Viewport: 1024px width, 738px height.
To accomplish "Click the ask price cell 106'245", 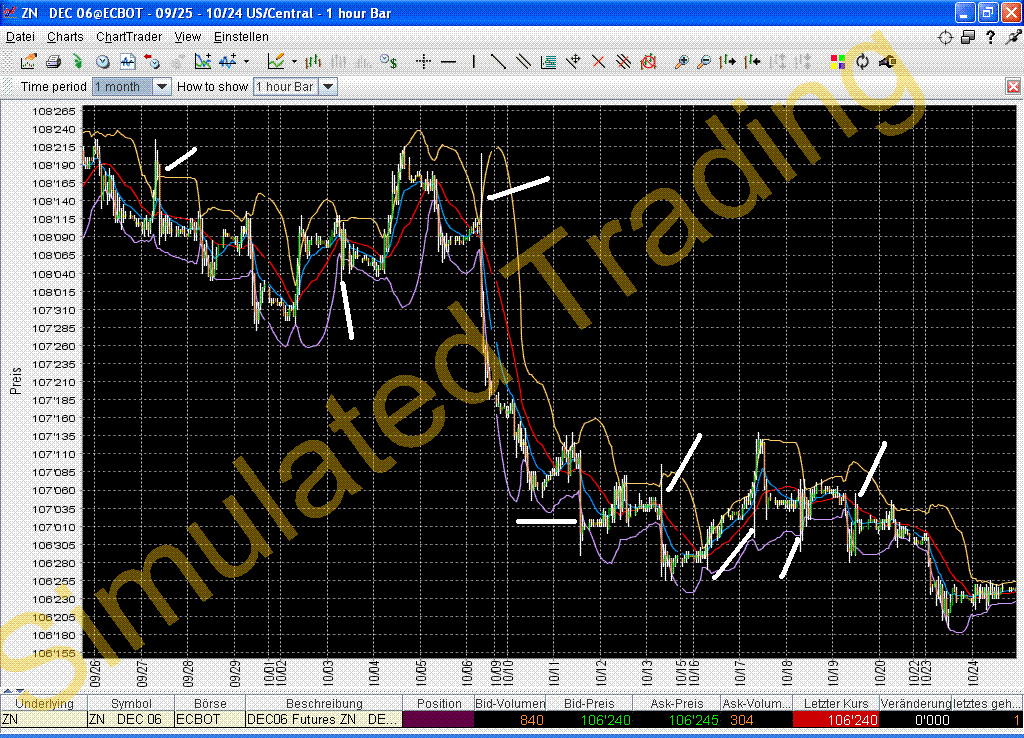I will (x=677, y=720).
